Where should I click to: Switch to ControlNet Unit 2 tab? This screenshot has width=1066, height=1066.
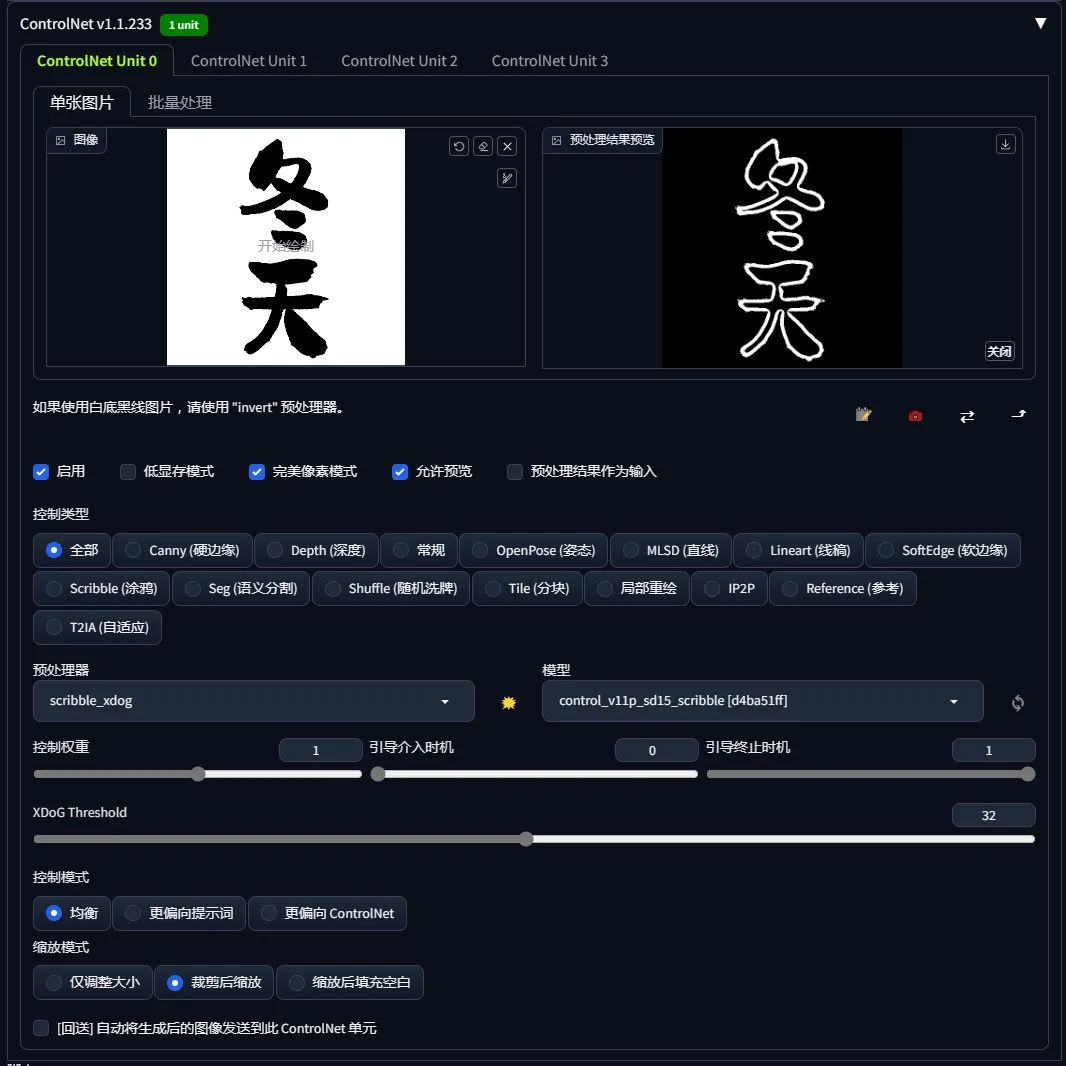(399, 61)
